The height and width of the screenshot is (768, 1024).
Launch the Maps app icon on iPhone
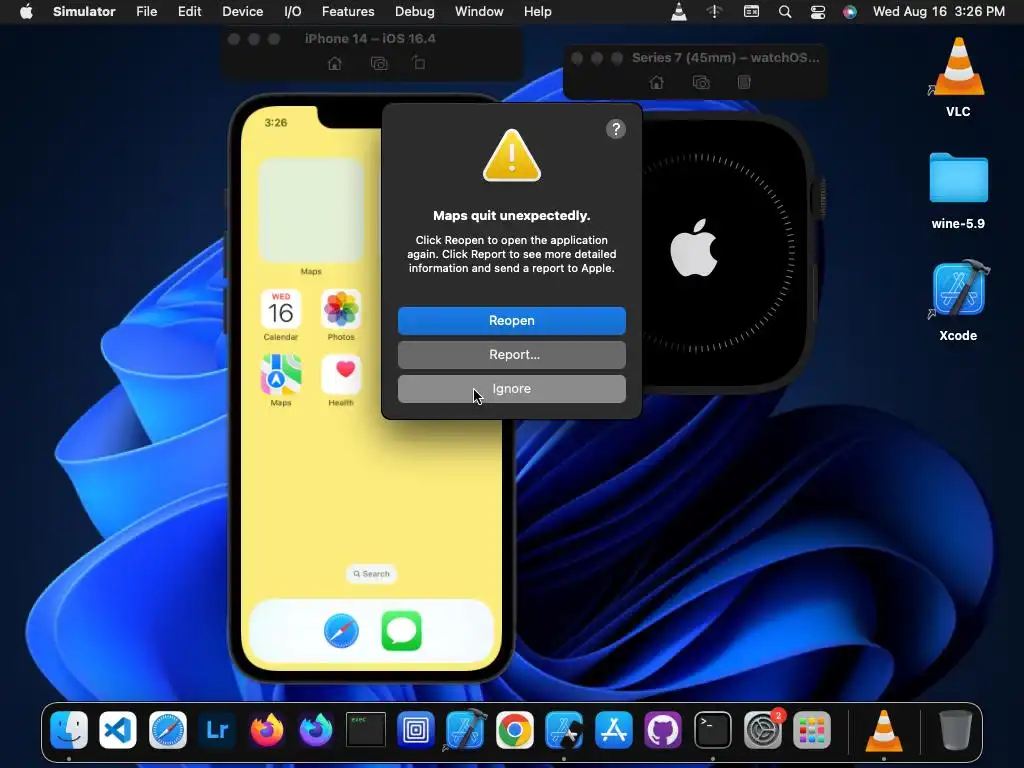click(x=281, y=375)
